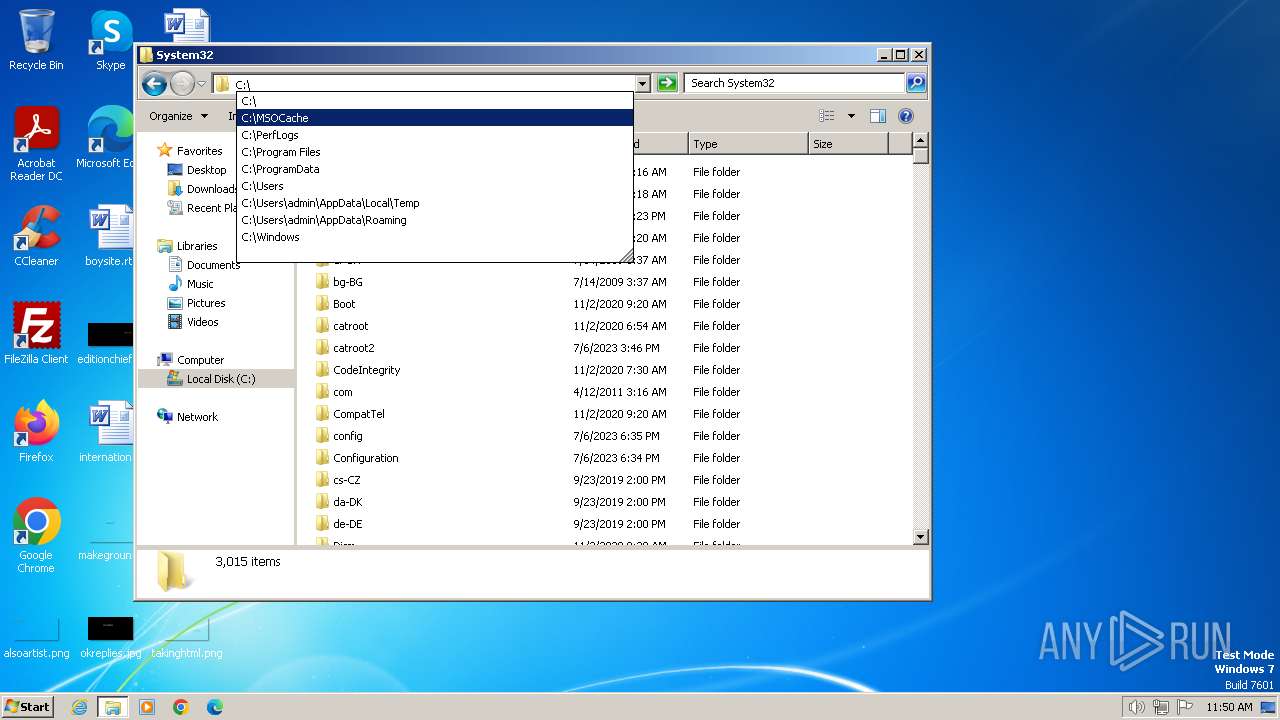Image resolution: width=1280 pixels, height=720 pixels.
Task: Click the file list scroll up arrow
Action: (x=921, y=142)
